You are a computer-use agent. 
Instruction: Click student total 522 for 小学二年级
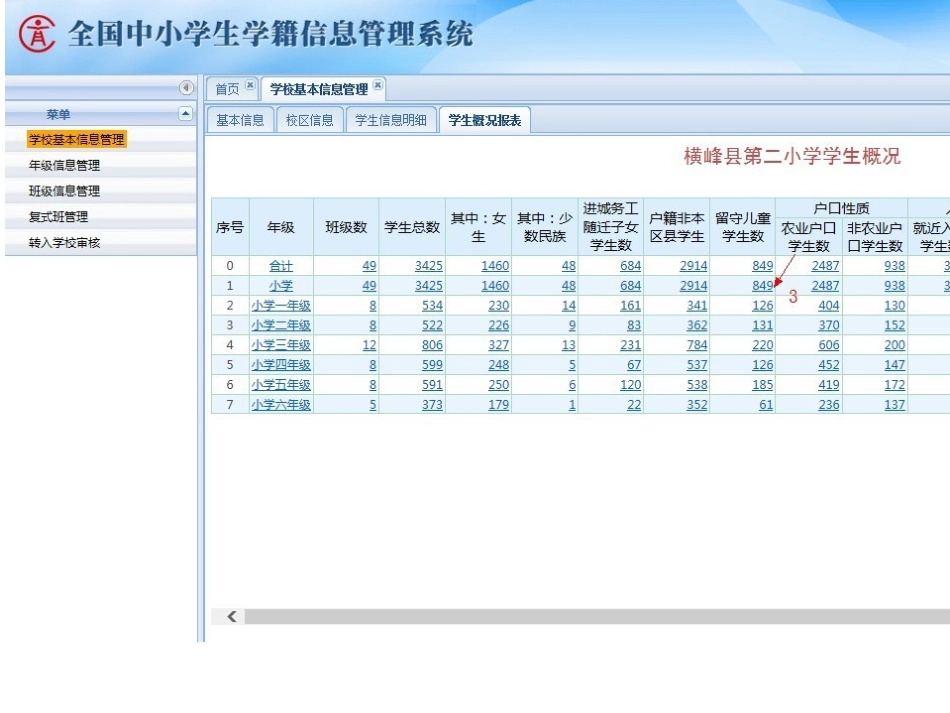coord(433,325)
